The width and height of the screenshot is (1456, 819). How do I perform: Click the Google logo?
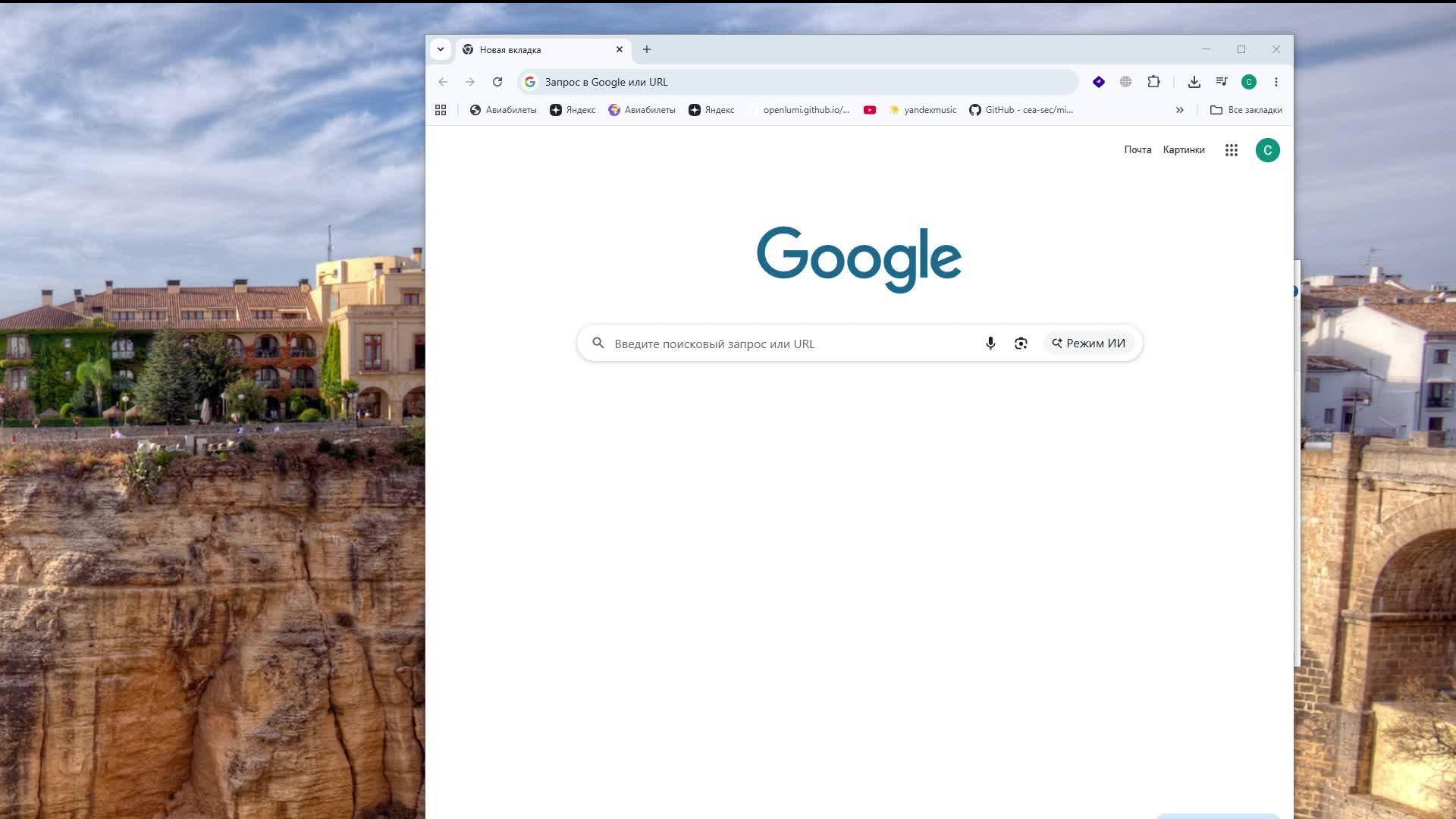coord(859,259)
